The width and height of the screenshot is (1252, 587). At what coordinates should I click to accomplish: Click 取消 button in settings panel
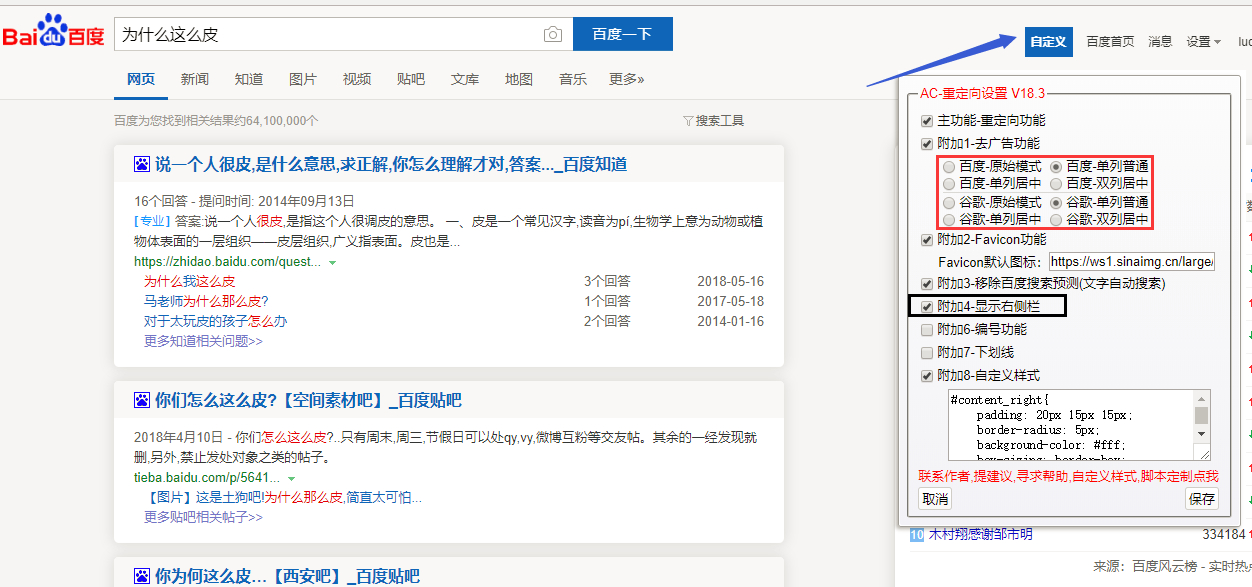[935, 499]
